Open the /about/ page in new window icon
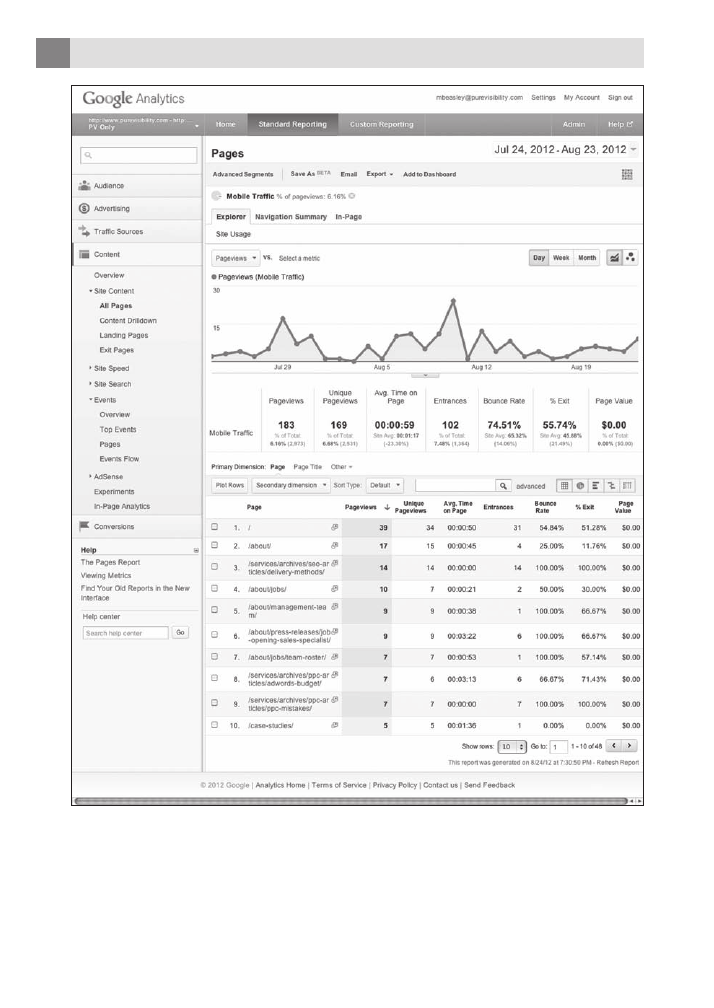Viewport: 714px width, 1008px height. [x=335, y=547]
